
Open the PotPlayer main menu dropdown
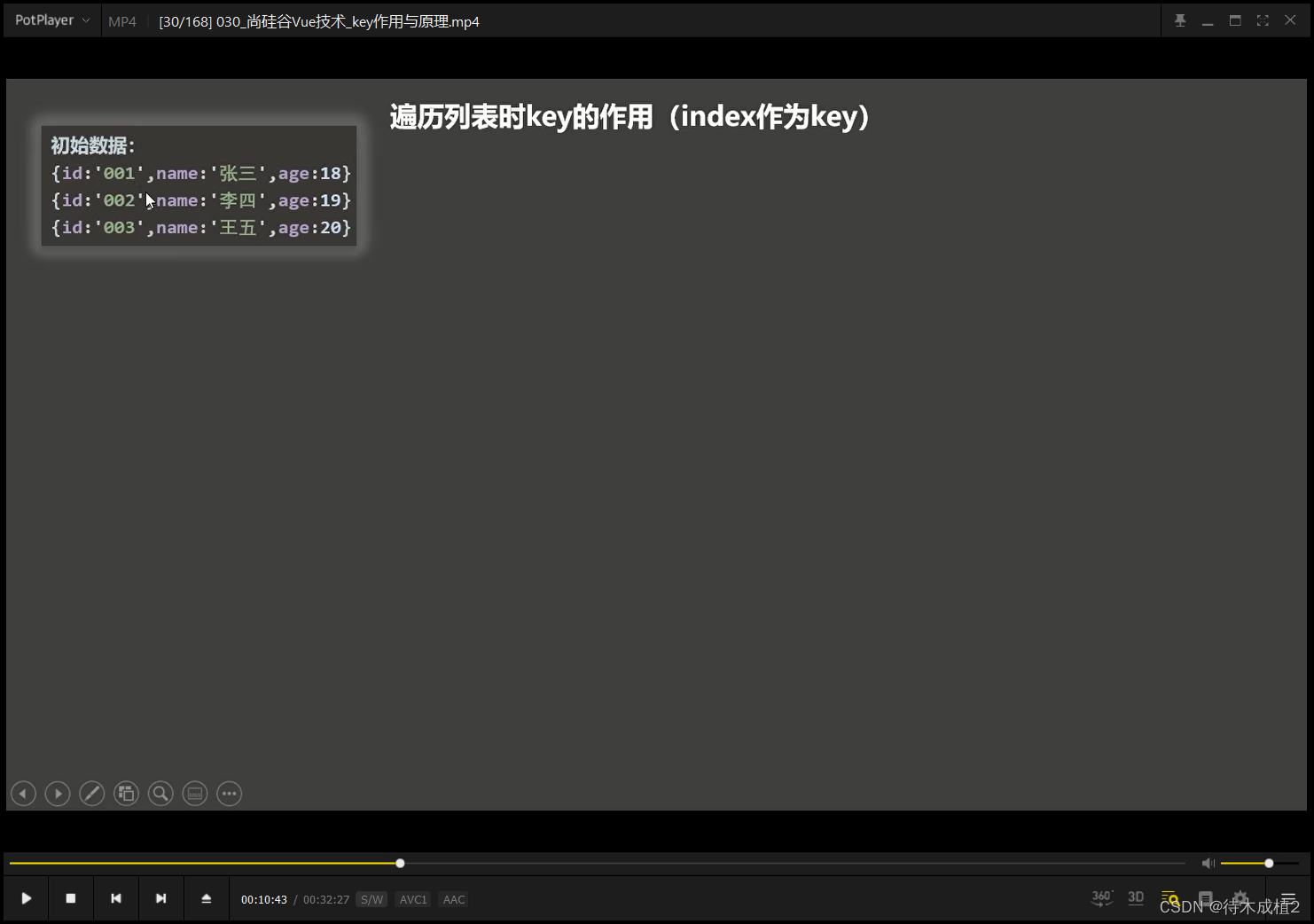51,20
